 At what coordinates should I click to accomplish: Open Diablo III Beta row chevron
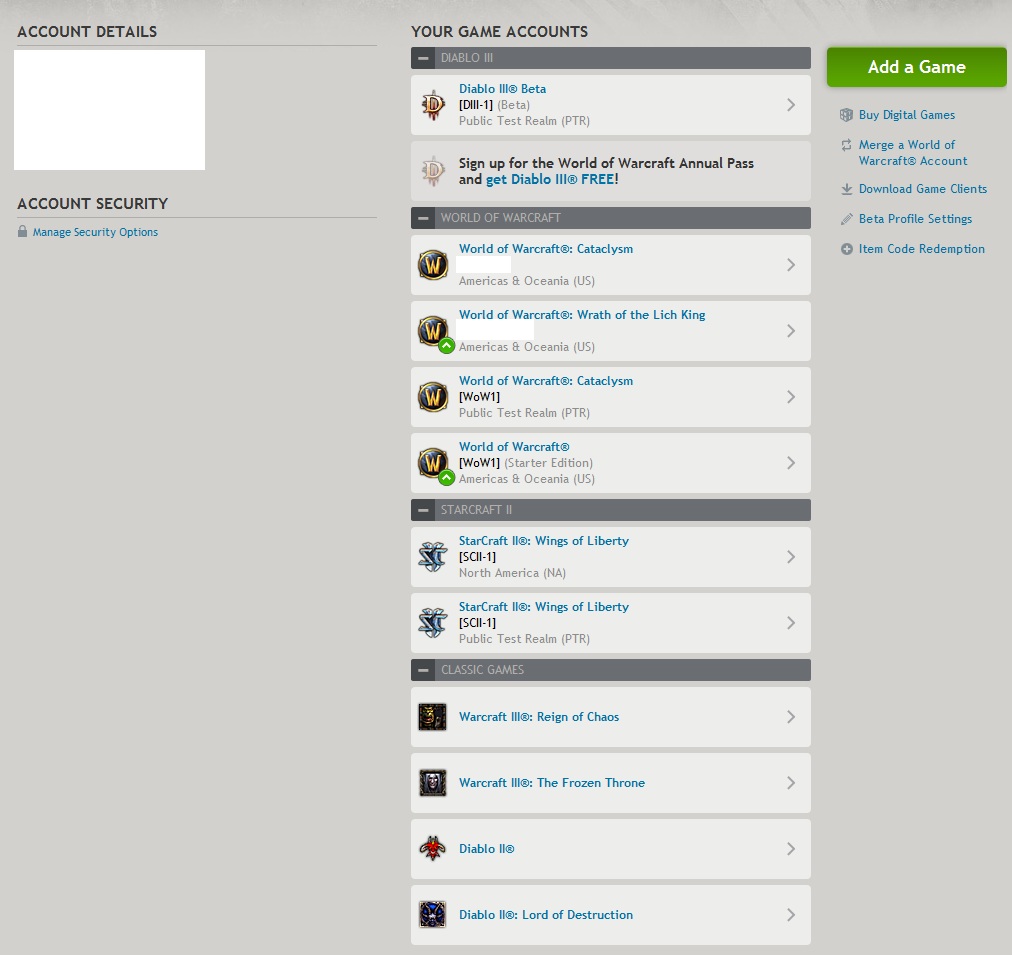pyautogui.click(x=791, y=105)
